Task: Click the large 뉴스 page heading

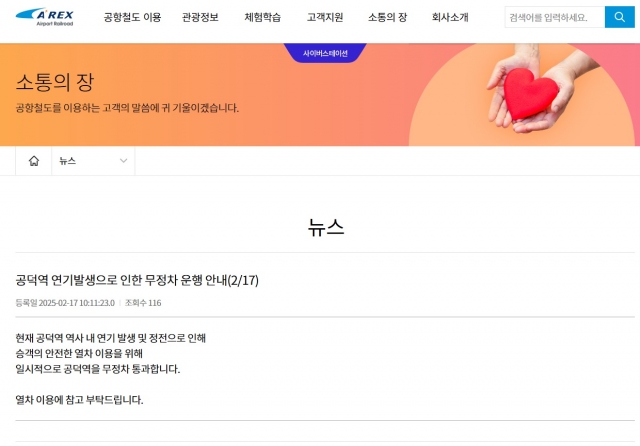Action: coord(326,227)
